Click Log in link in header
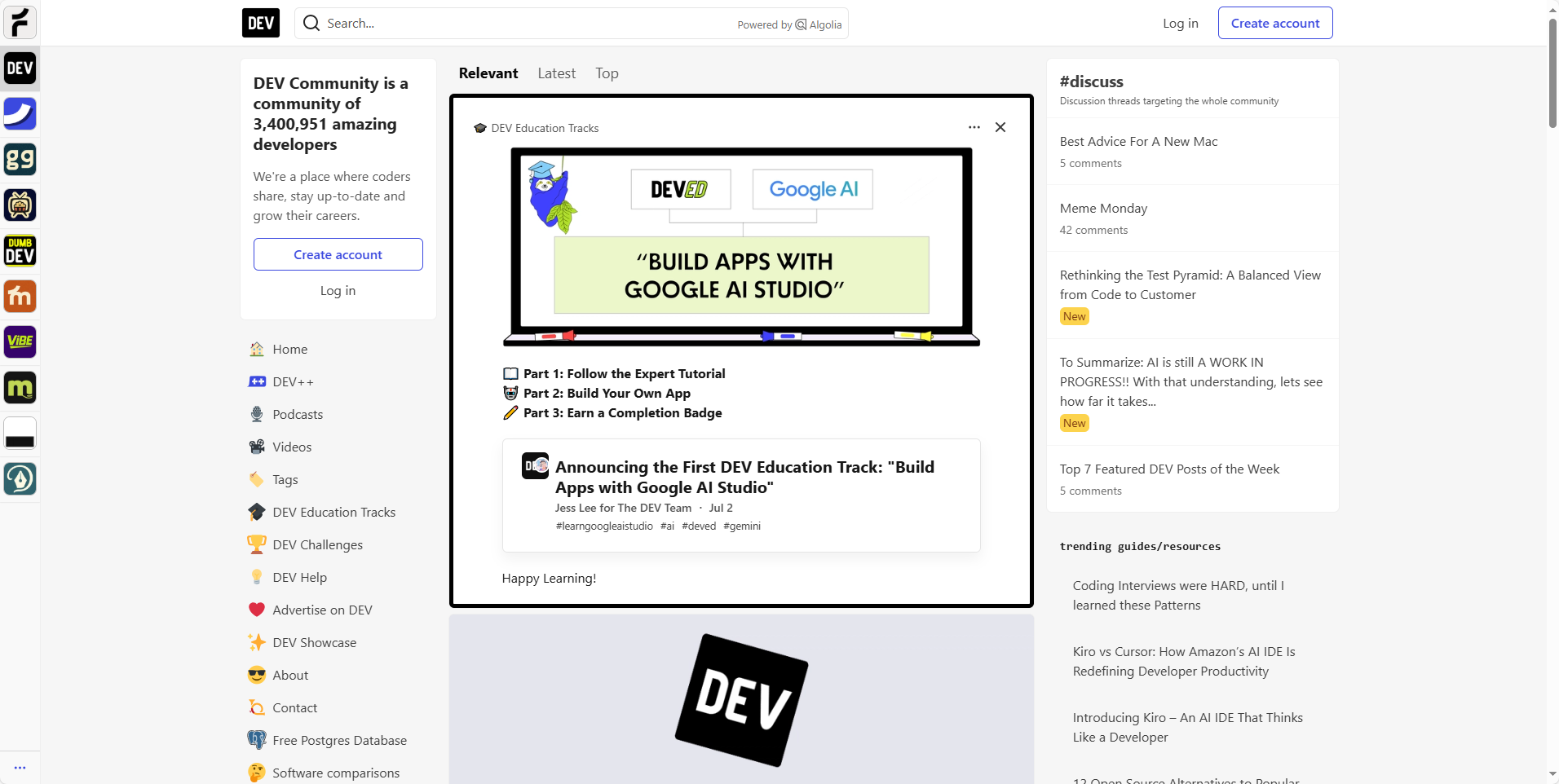Image resolution: width=1559 pixels, height=784 pixels. point(1181,23)
